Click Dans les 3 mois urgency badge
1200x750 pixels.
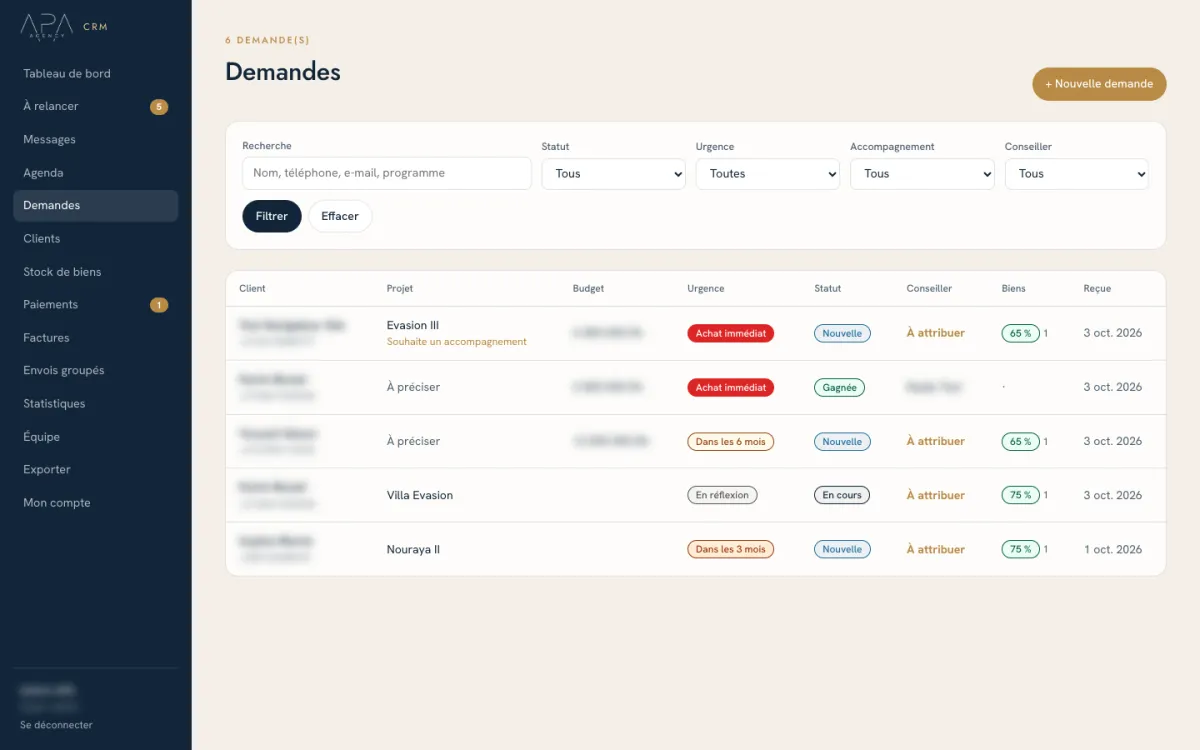(x=731, y=549)
